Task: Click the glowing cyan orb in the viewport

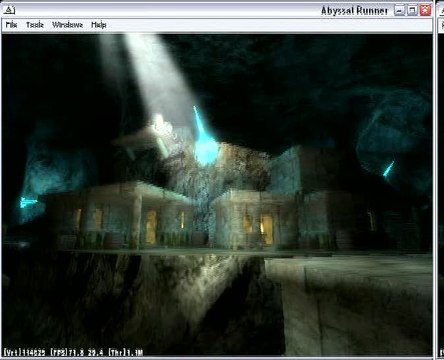Action: tap(206, 152)
